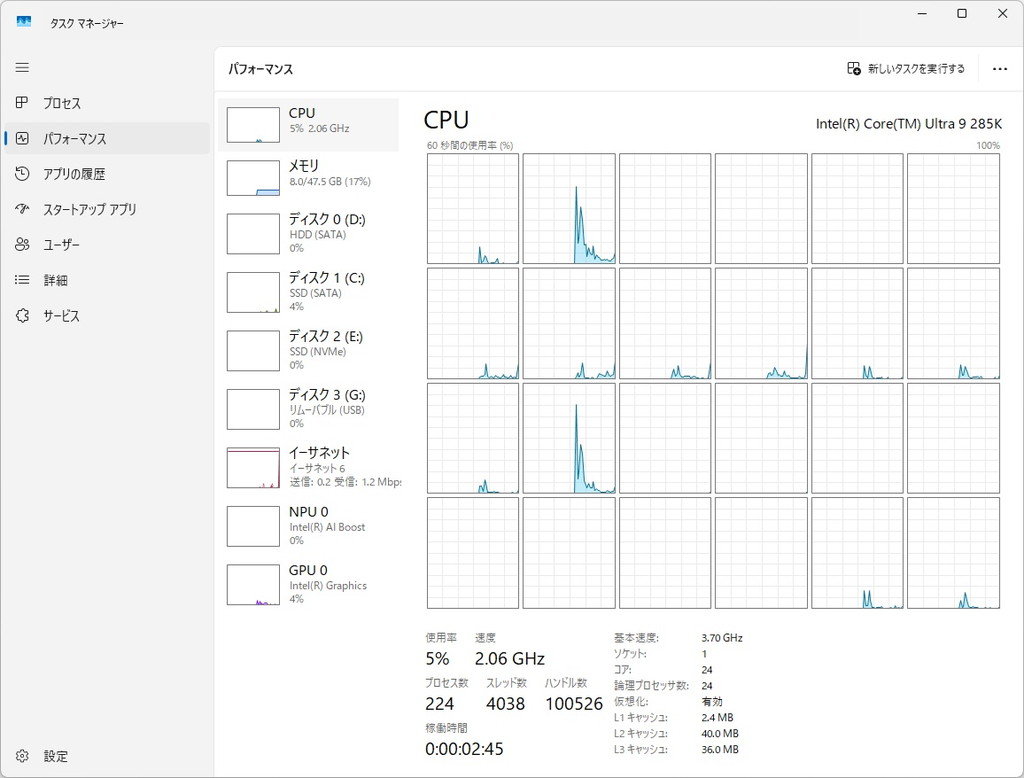This screenshot has width=1024, height=778.
Task: Click the パフォーマンス page header title
Action: click(x=261, y=69)
